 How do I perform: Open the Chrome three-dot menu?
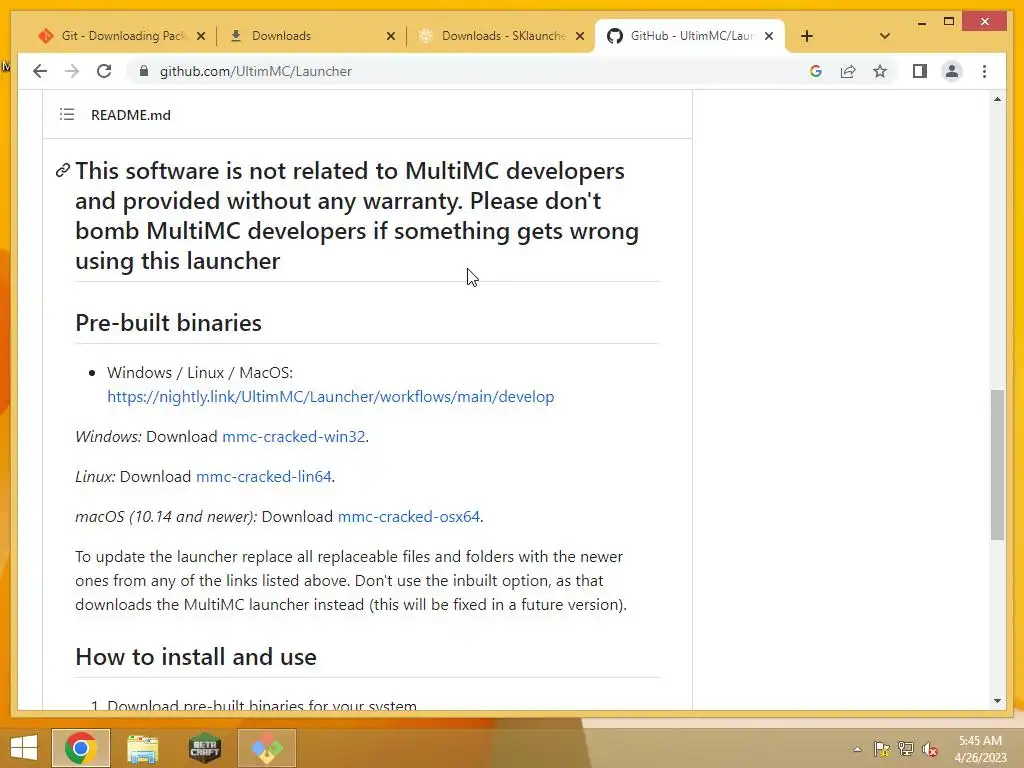coord(984,71)
